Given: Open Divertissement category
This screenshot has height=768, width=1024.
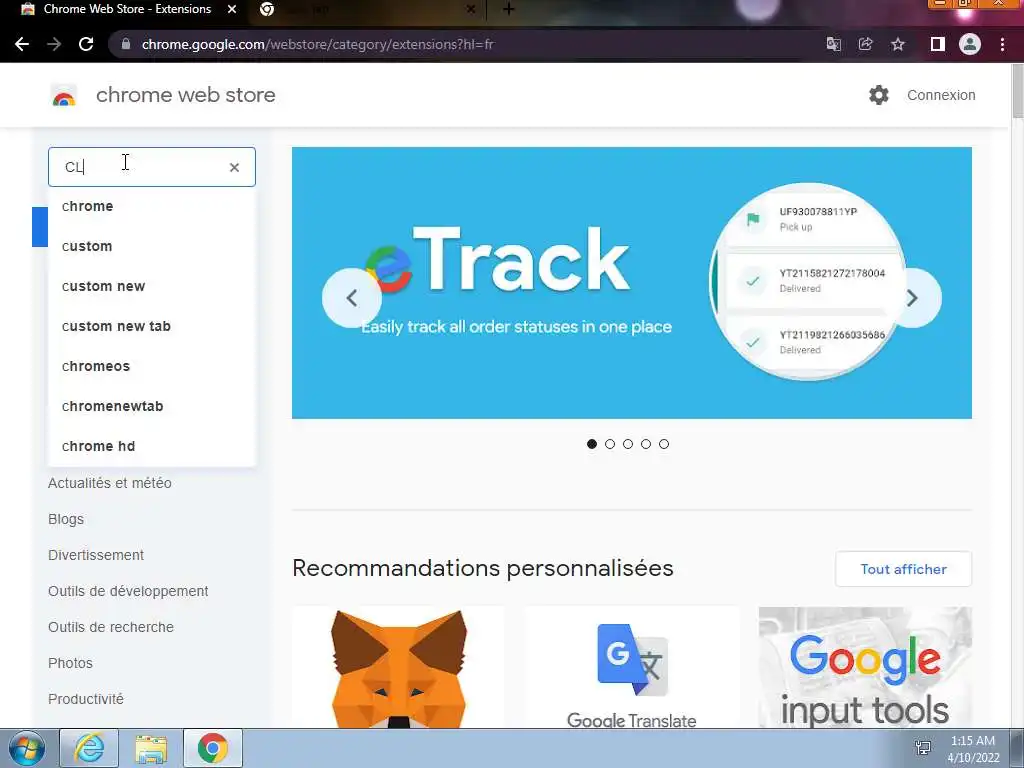Looking at the screenshot, I should click(x=96, y=555).
